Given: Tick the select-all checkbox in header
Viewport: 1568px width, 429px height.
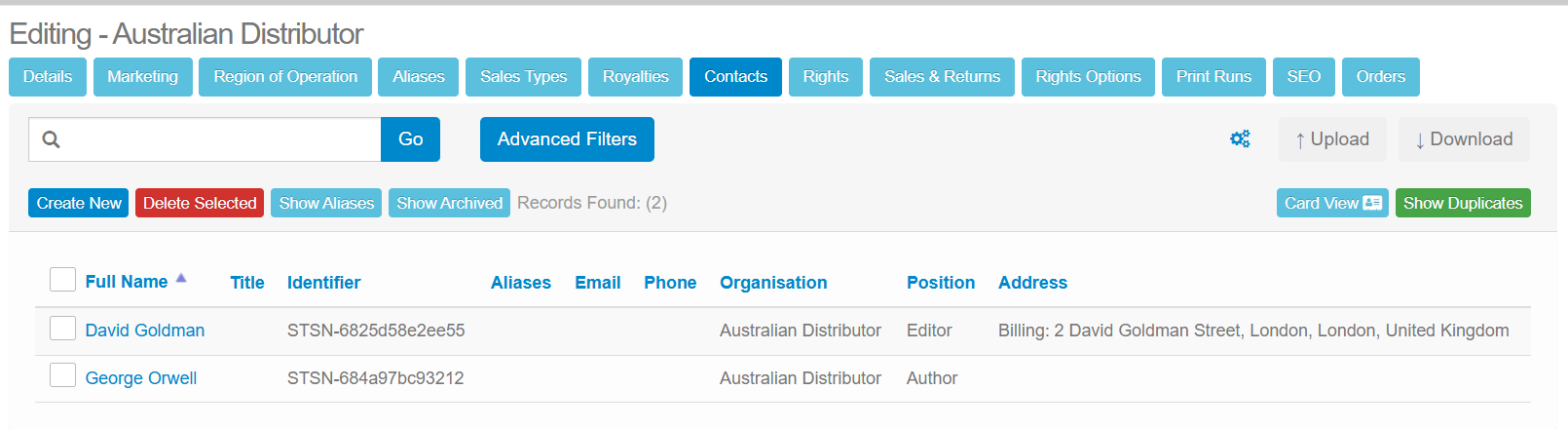Looking at the screenshot, I should pos(62,280).
